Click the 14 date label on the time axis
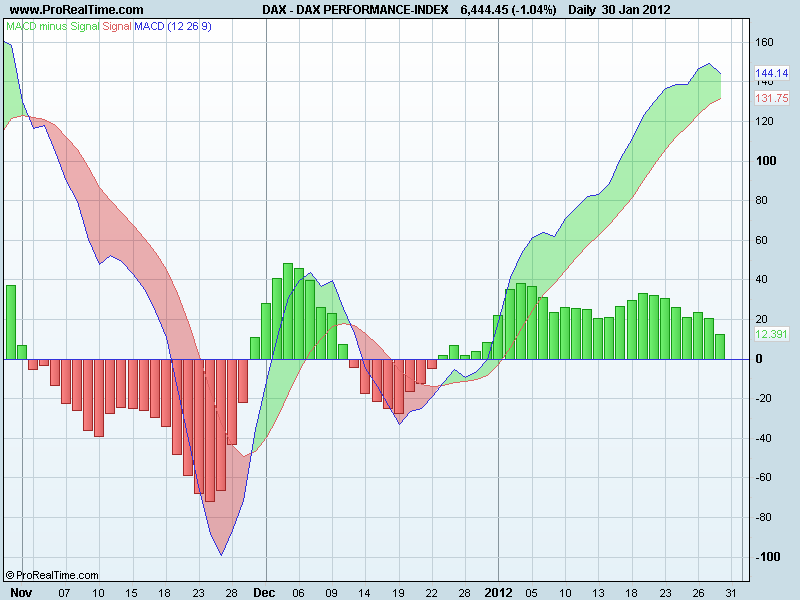The image size is (800, 600). point(364,593)
